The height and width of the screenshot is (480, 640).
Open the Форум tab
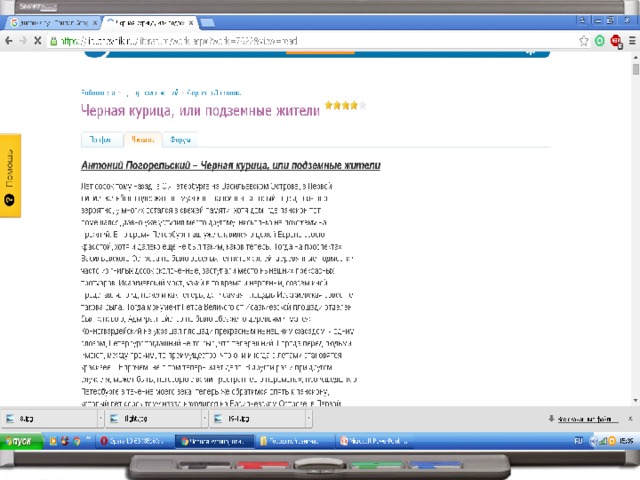click(180, 140)
